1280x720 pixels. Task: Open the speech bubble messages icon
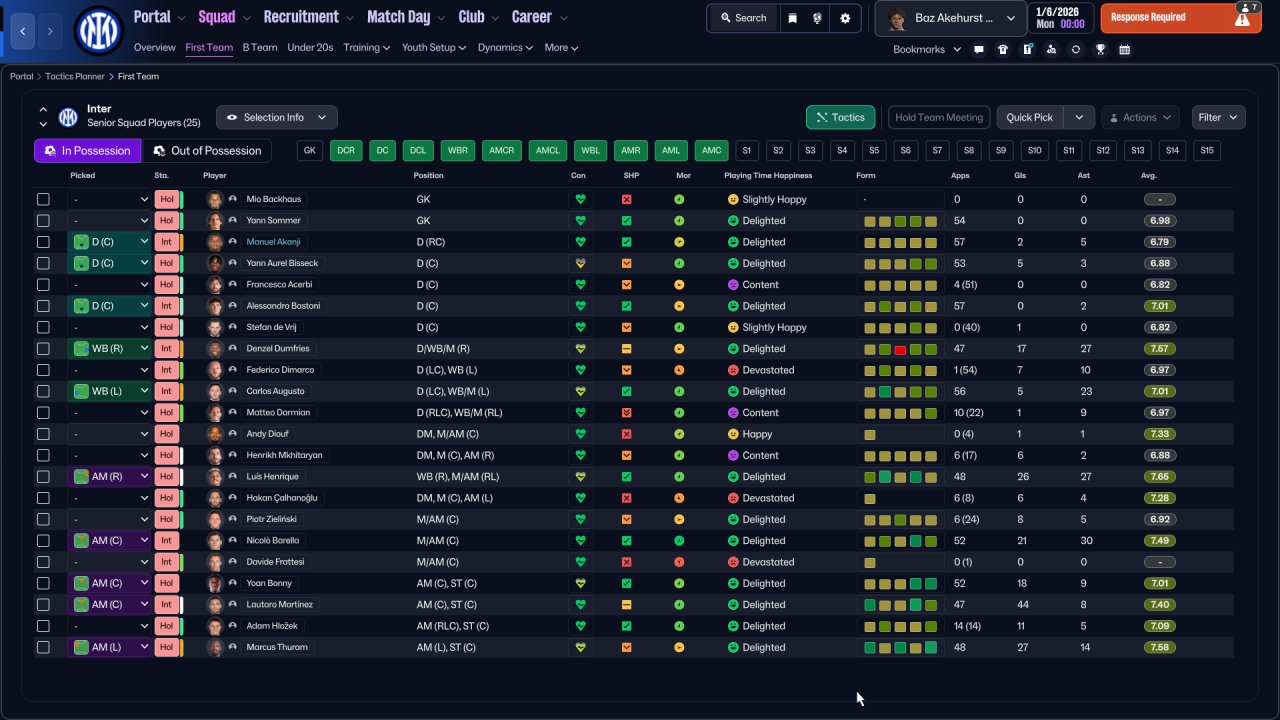tap(979, 50)
